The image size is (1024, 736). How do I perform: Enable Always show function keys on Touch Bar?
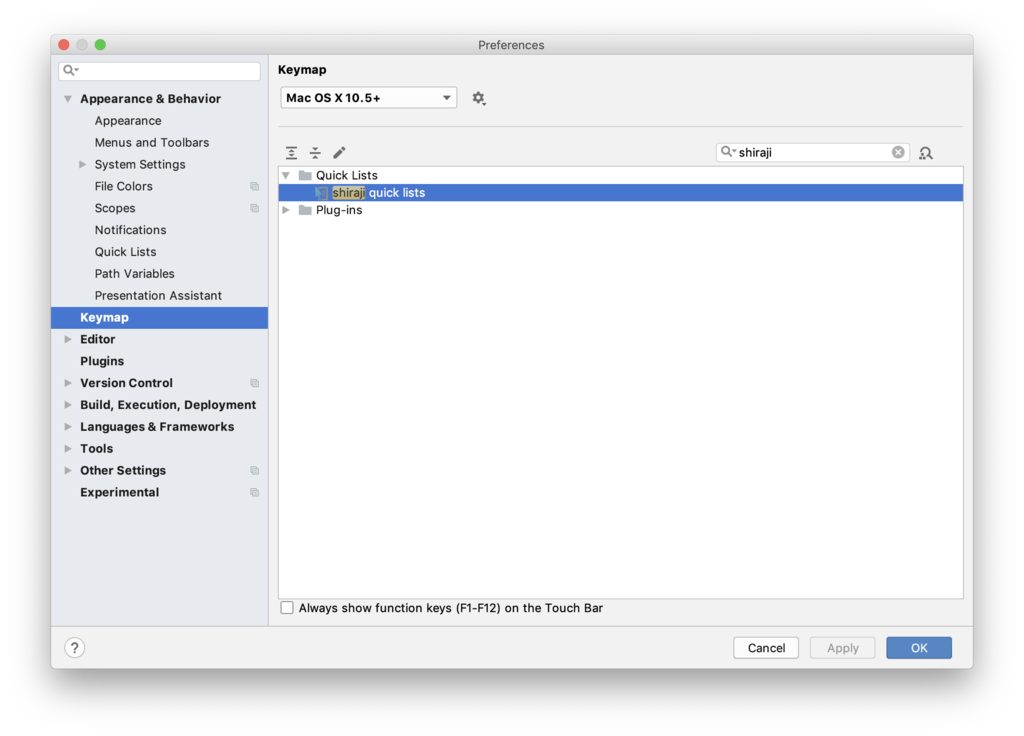pyautogui.click(x=287, y=608)
